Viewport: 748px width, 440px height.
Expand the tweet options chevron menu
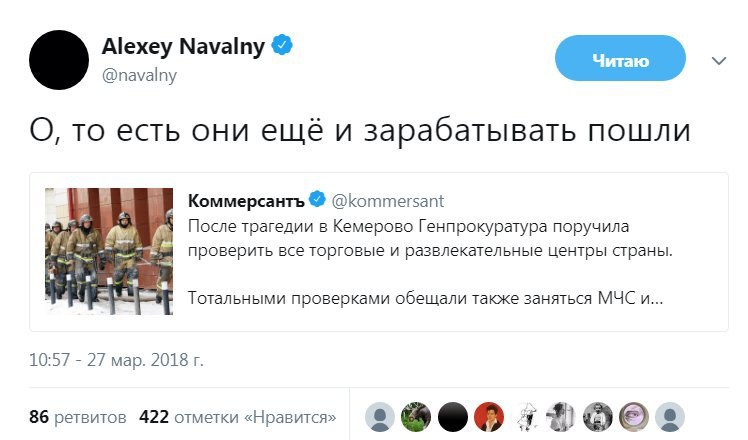point(718,61)
